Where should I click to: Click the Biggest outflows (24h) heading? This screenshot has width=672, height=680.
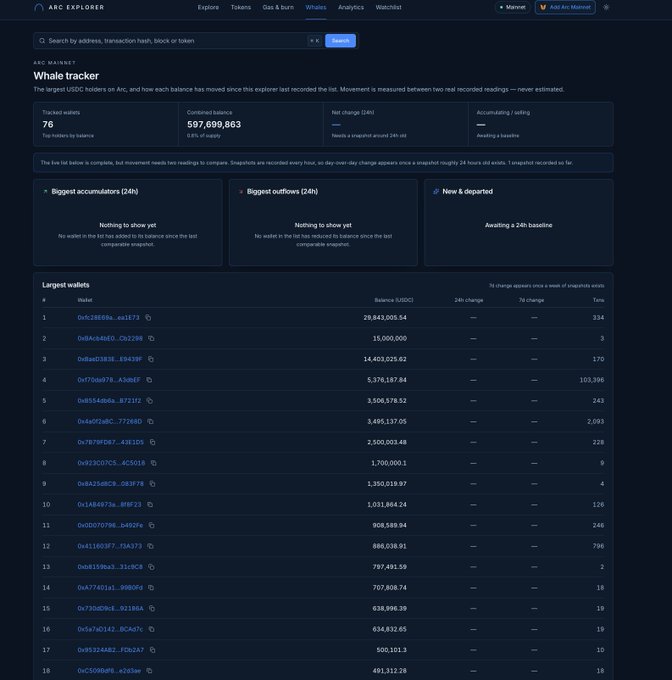[x=282, y=191]
